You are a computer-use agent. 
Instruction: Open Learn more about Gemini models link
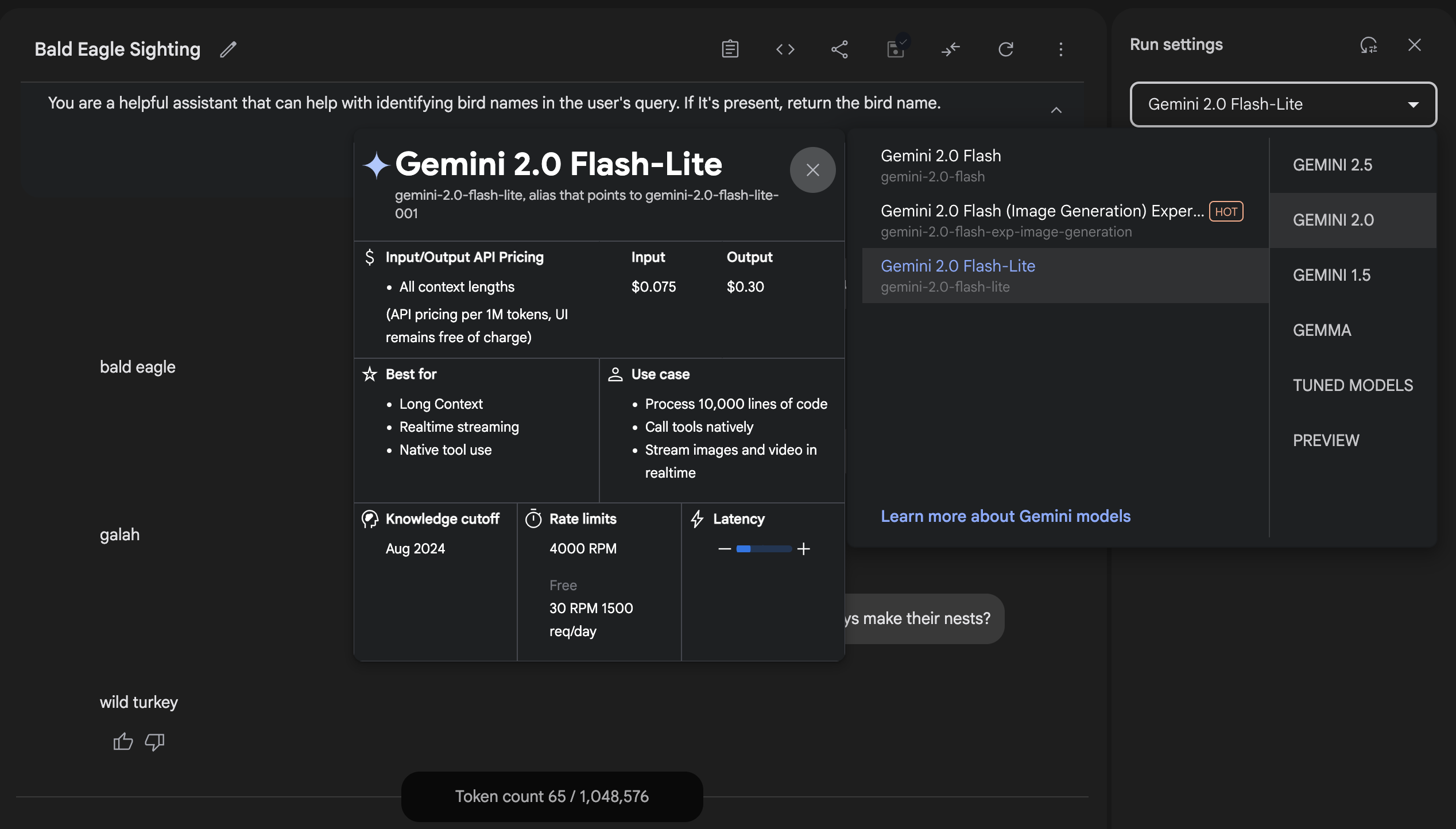[1005, 516]
